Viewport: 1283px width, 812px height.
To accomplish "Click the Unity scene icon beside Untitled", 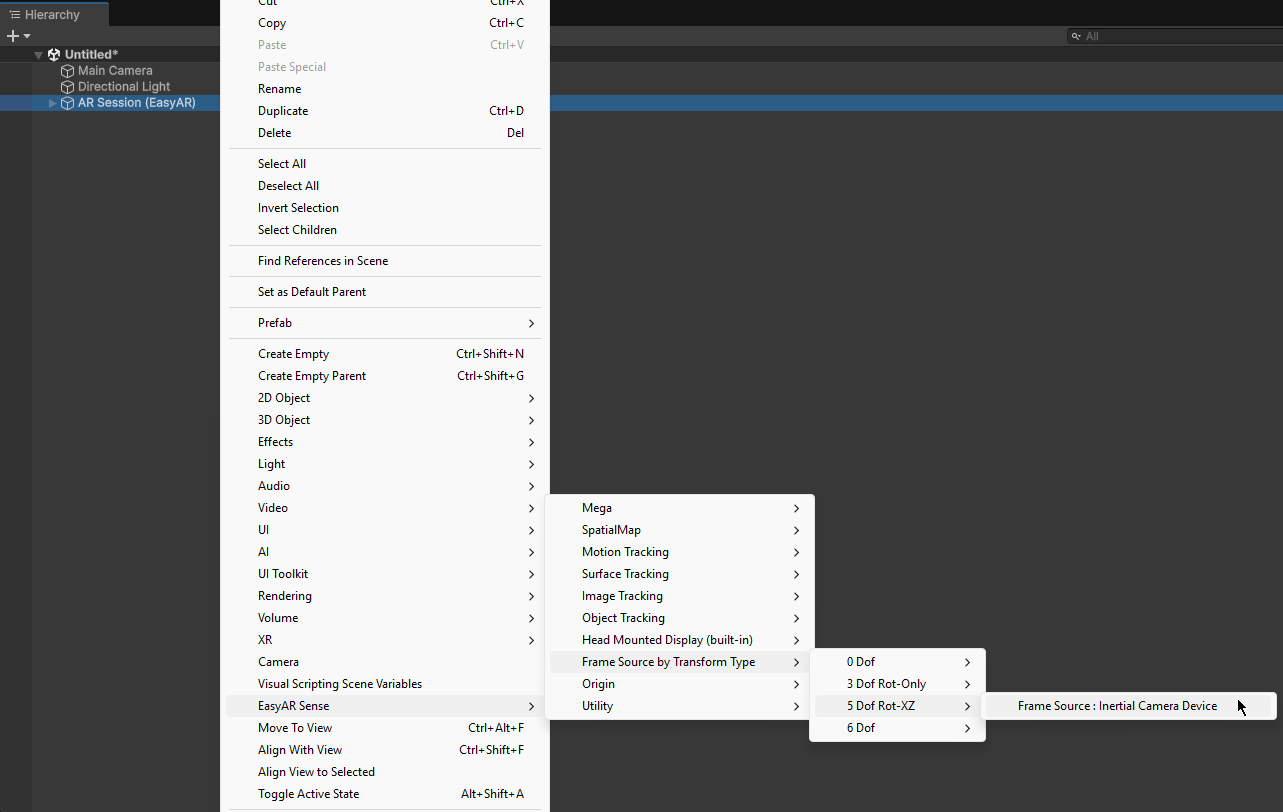I will pyautogui.click(x=54, y=55).
